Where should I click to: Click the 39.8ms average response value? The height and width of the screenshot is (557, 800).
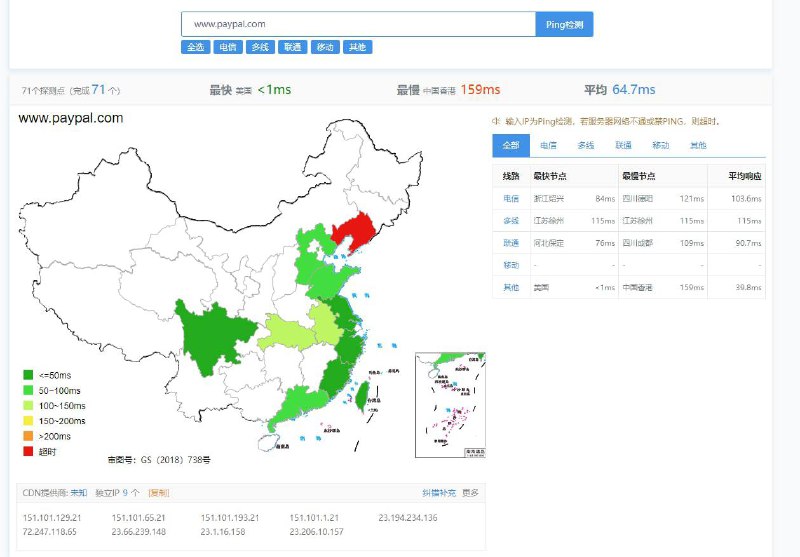(x=748, y=287)
